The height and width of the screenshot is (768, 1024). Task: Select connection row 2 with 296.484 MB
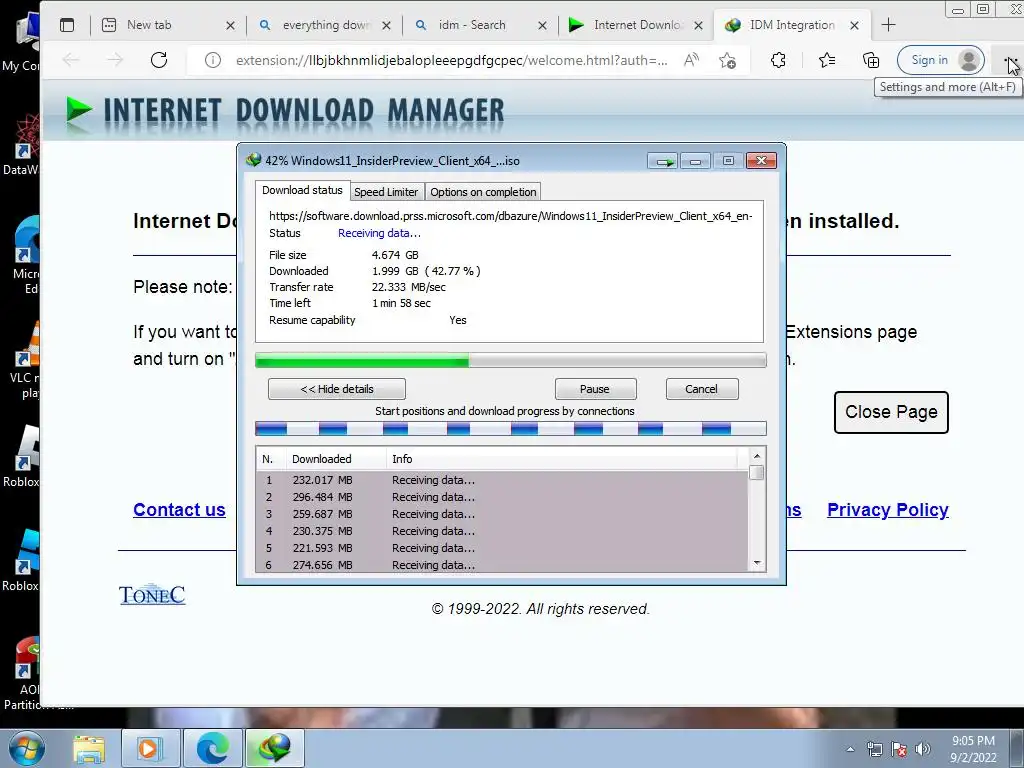502,497
